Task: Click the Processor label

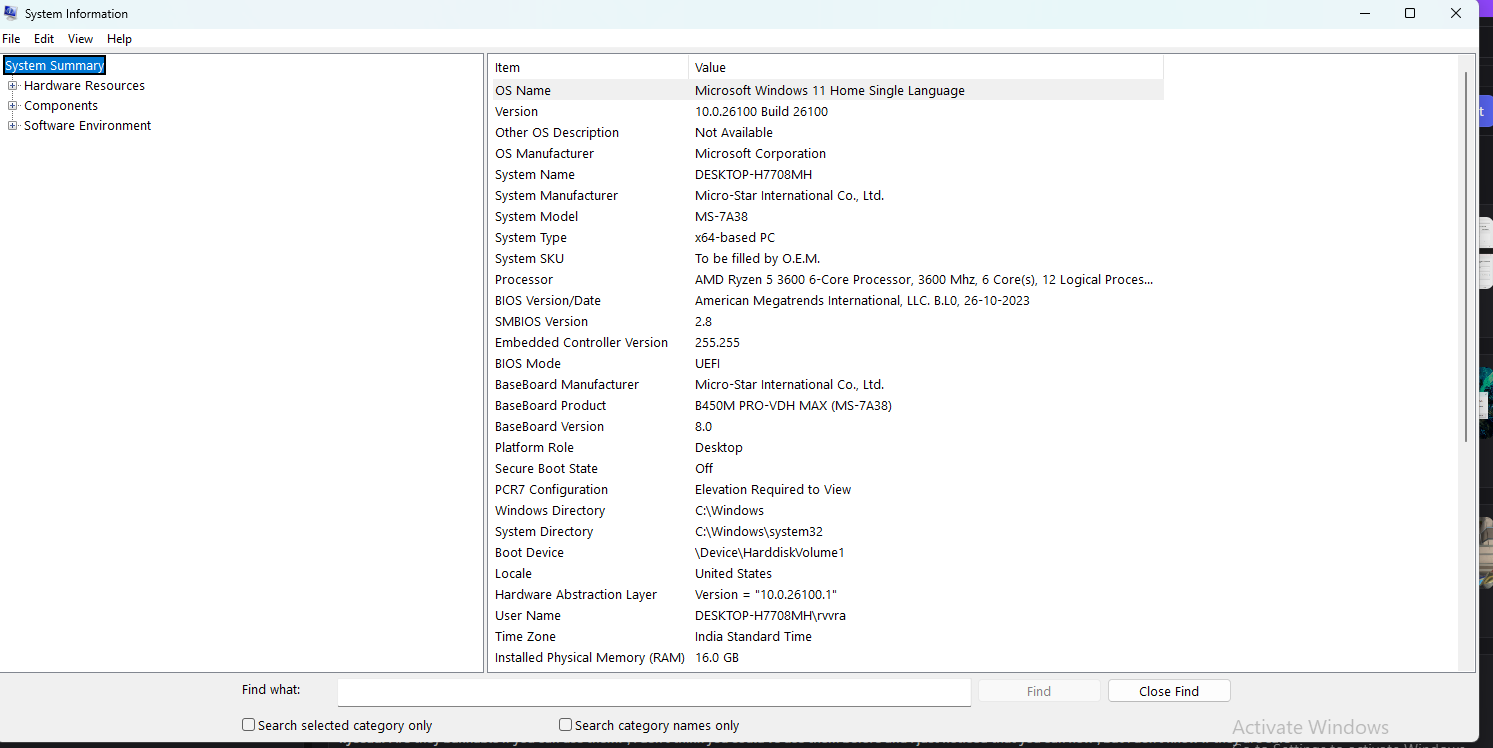Action: [x=524, y=280]
